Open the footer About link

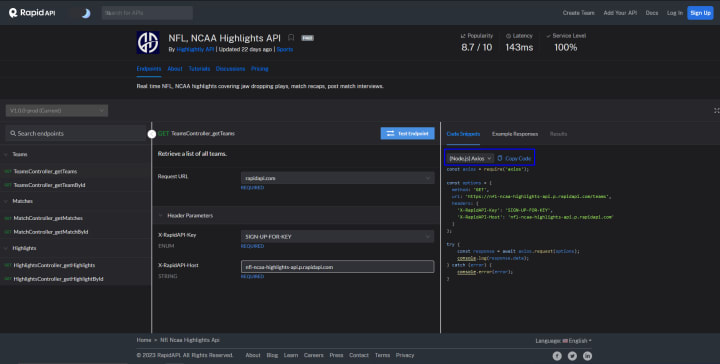[x=253, y=355]
